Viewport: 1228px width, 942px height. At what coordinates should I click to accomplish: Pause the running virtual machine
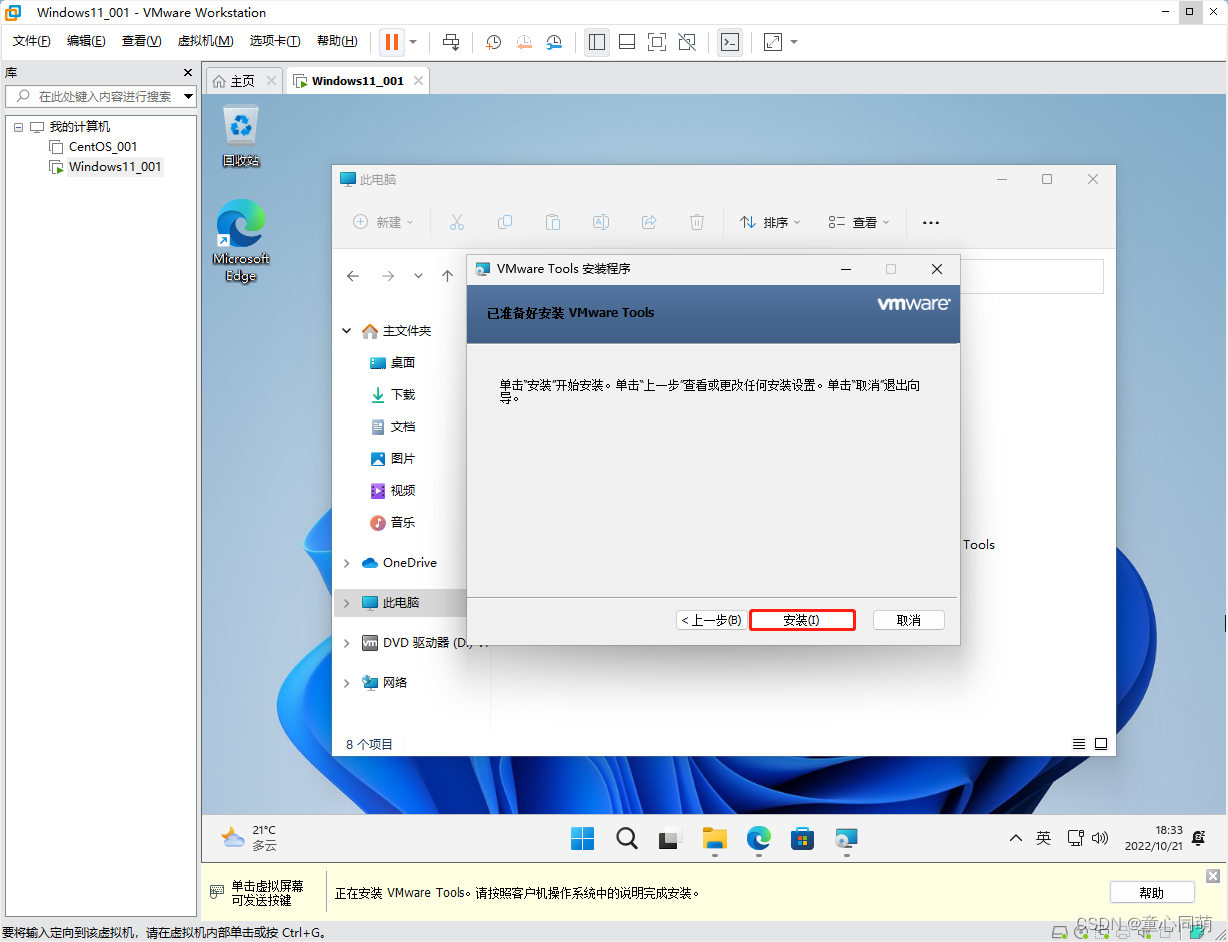[x=390, y=42]
